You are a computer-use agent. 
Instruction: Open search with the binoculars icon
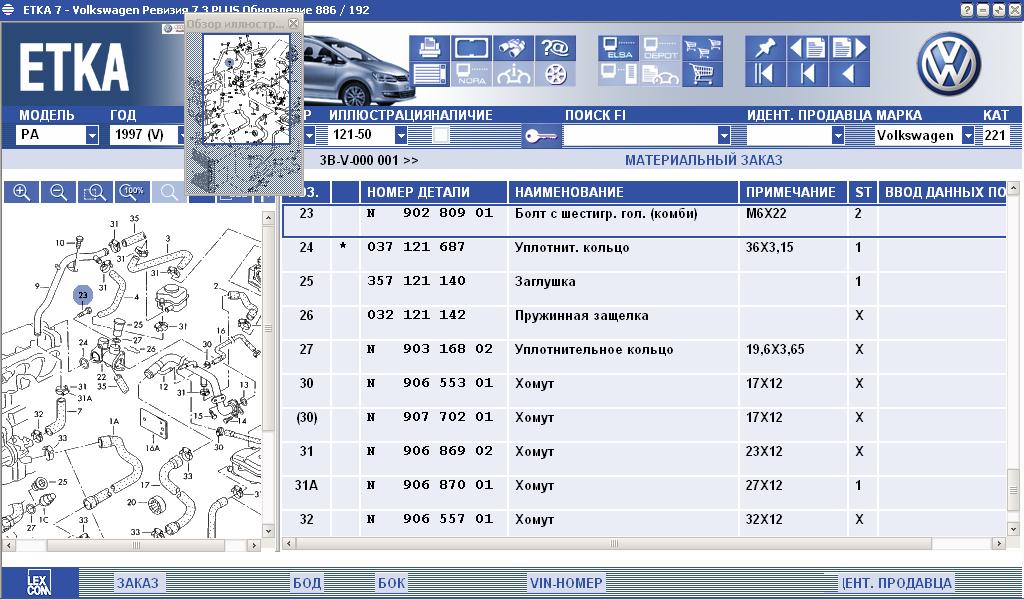click(513, 48)
